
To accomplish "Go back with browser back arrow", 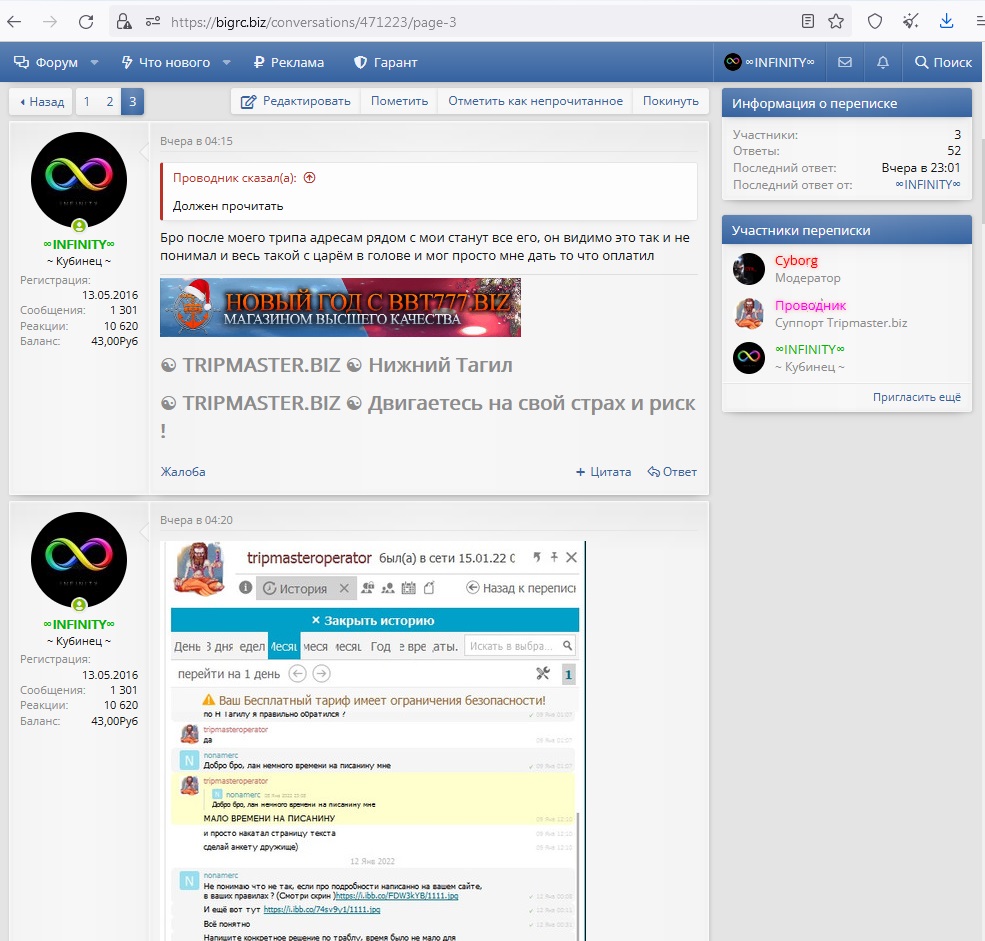I will pos(14,22).
